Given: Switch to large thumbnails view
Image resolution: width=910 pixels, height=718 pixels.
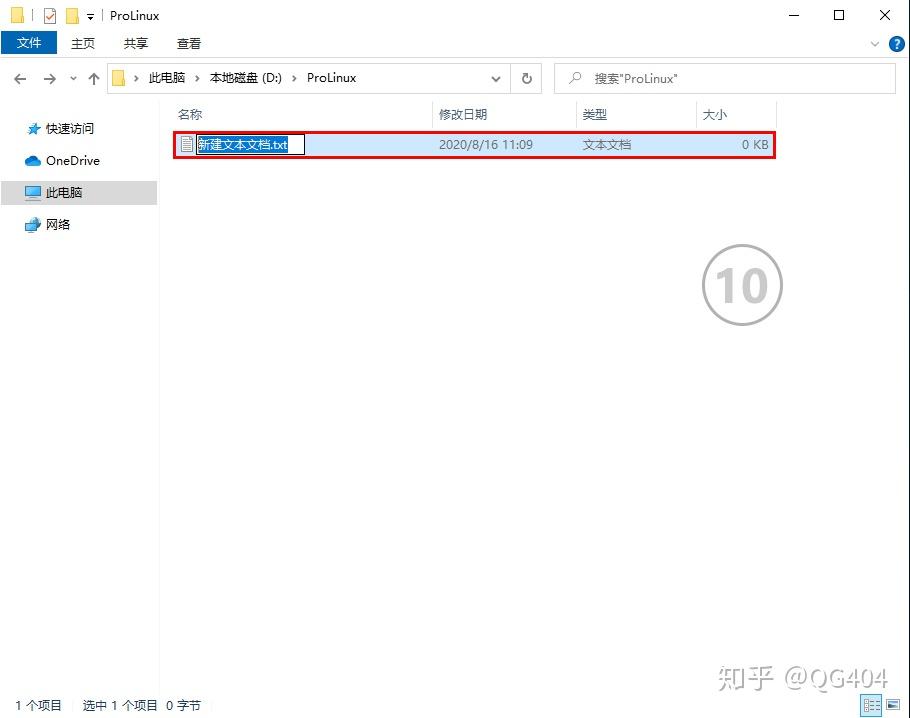Looking at the screenshot, I should pyautogui.click(x=891, y=705).
